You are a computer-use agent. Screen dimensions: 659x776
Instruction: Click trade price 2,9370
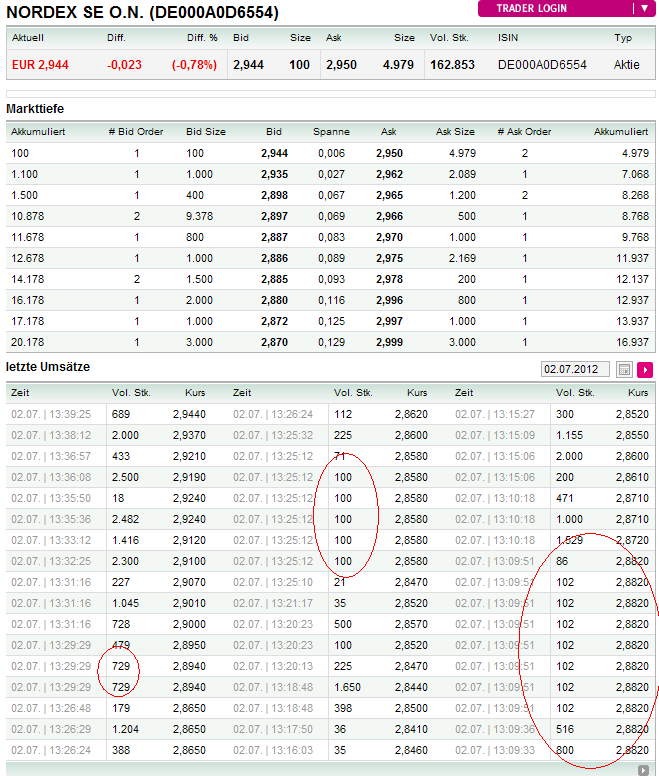189,435
